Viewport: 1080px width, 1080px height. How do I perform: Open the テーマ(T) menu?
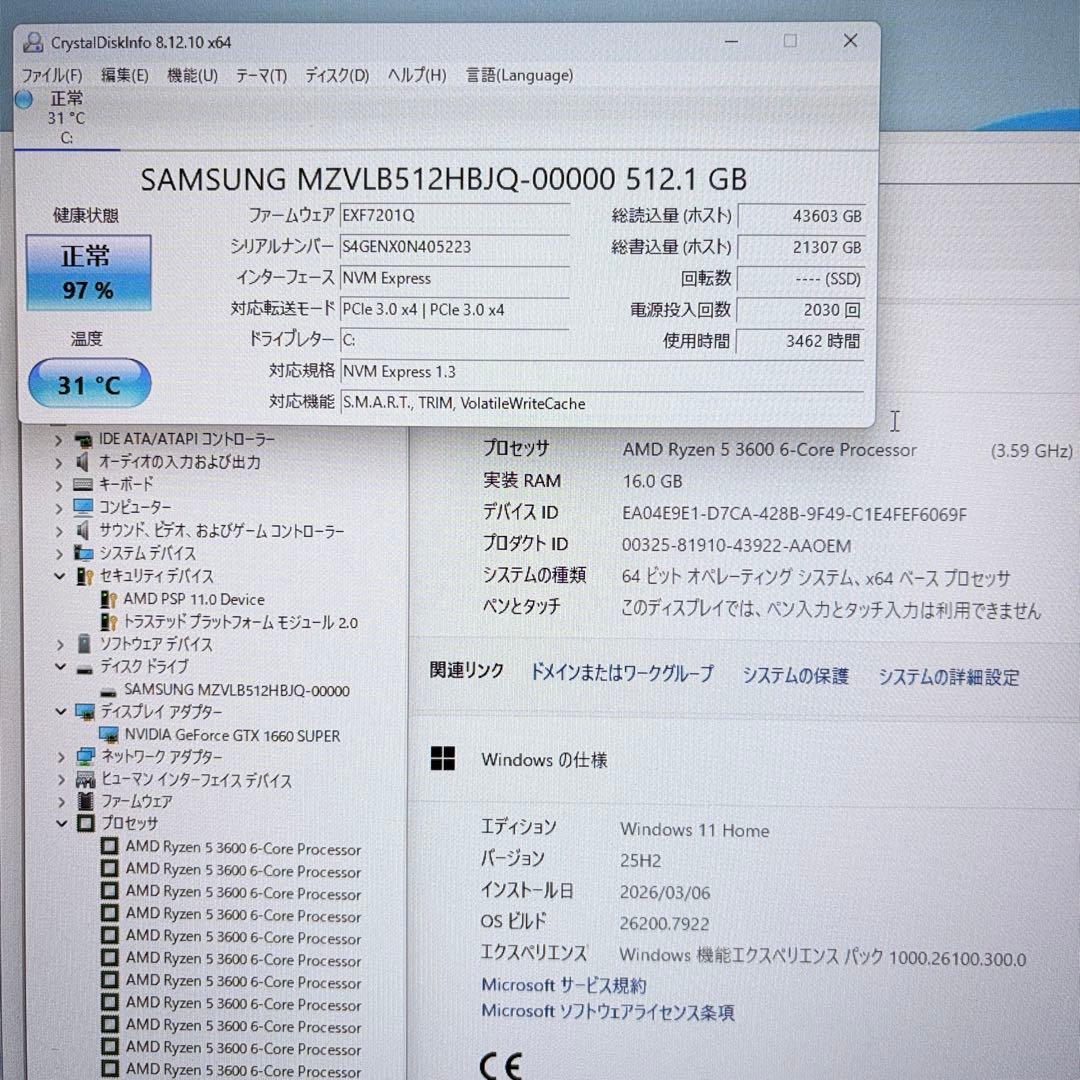[x=261, y=75]
